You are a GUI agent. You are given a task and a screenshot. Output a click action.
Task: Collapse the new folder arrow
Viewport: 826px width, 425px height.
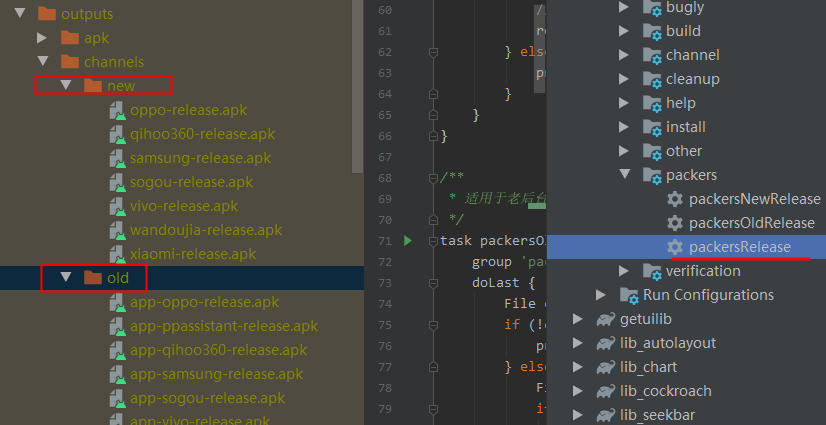tap(66, 85)
